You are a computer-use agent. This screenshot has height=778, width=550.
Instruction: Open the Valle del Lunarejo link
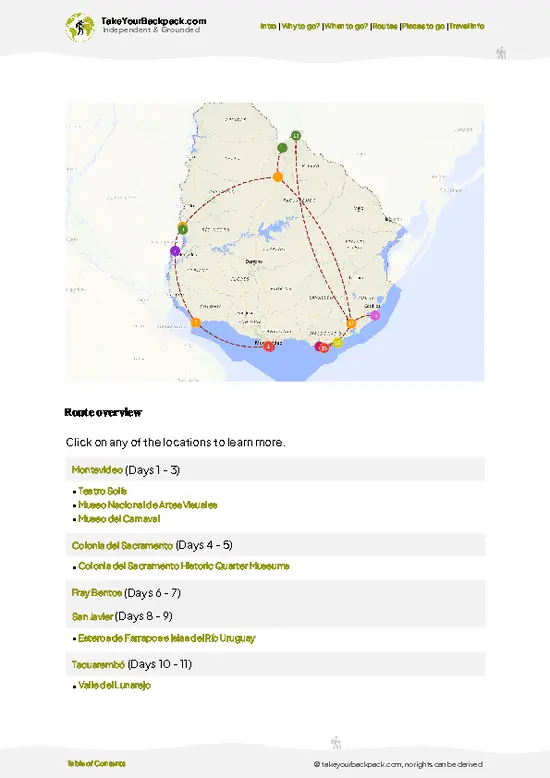pyautogui.click(x=114, y=685)
